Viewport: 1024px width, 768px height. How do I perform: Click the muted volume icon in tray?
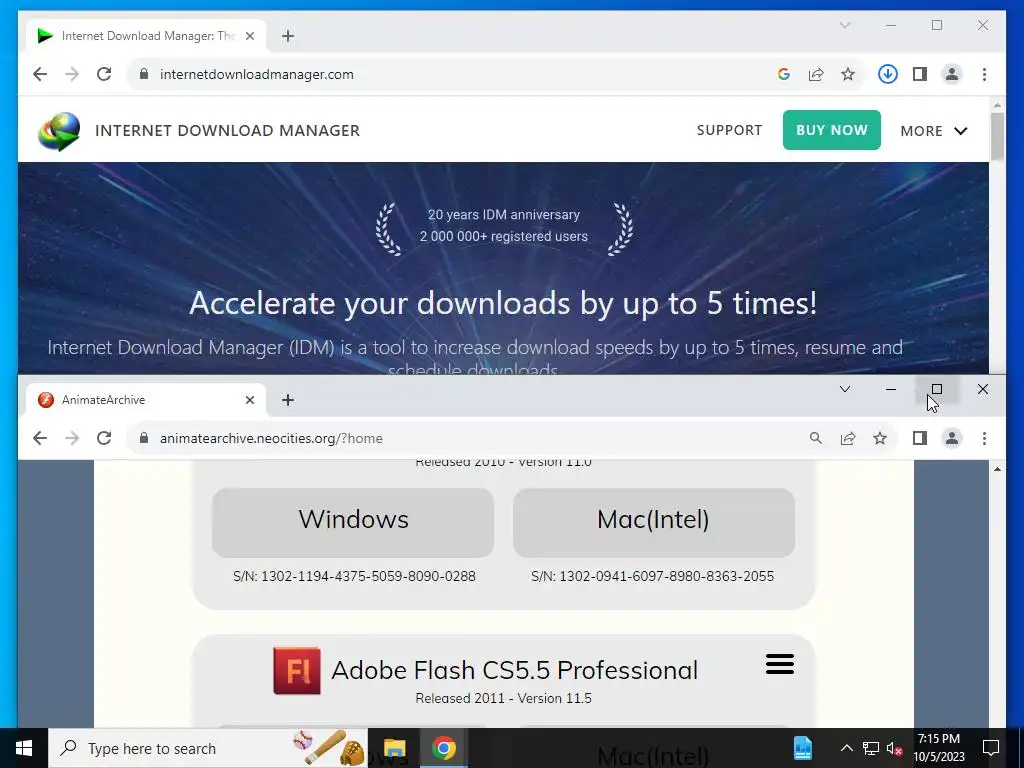(x=894, y=748)
